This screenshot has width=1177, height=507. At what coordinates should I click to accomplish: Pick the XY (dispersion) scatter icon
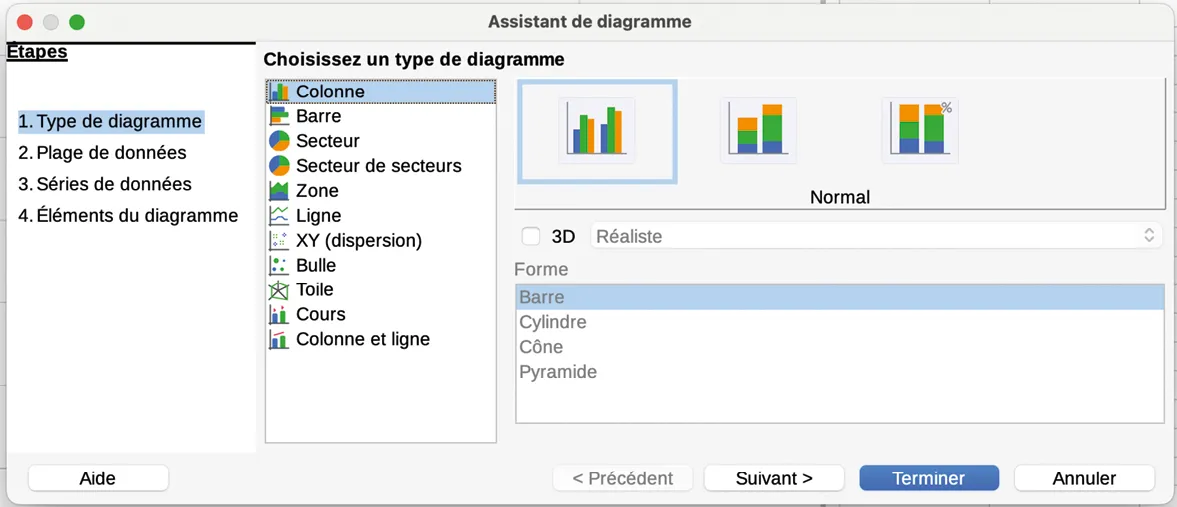279,240
